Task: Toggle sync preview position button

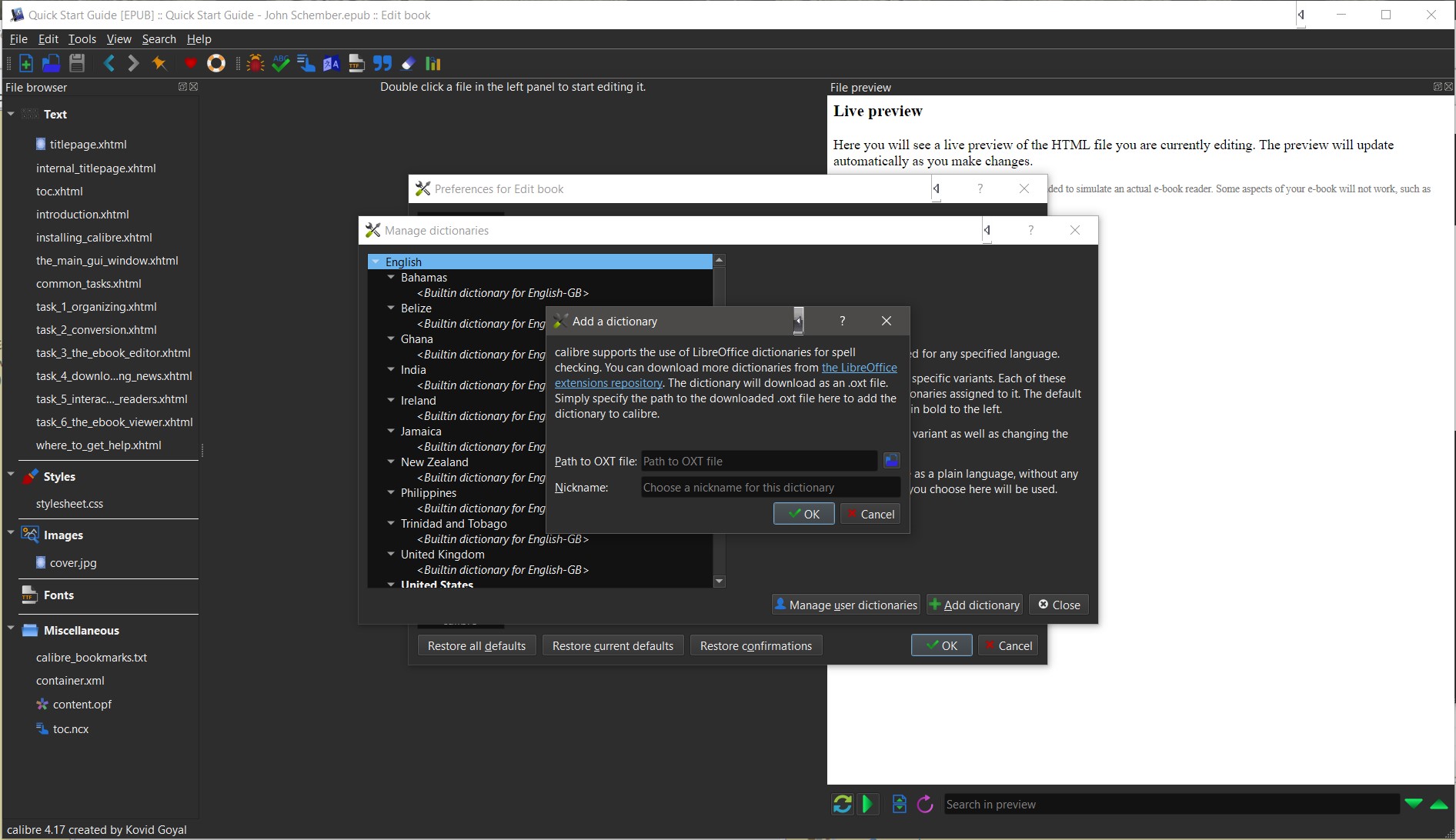Action: pyautogui.click(x=900, y=804)
